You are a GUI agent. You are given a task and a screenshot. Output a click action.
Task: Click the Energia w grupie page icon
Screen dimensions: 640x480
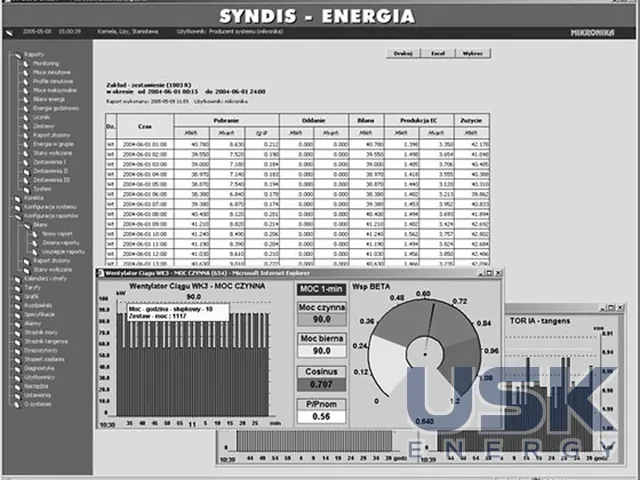[x=26, y=145]
